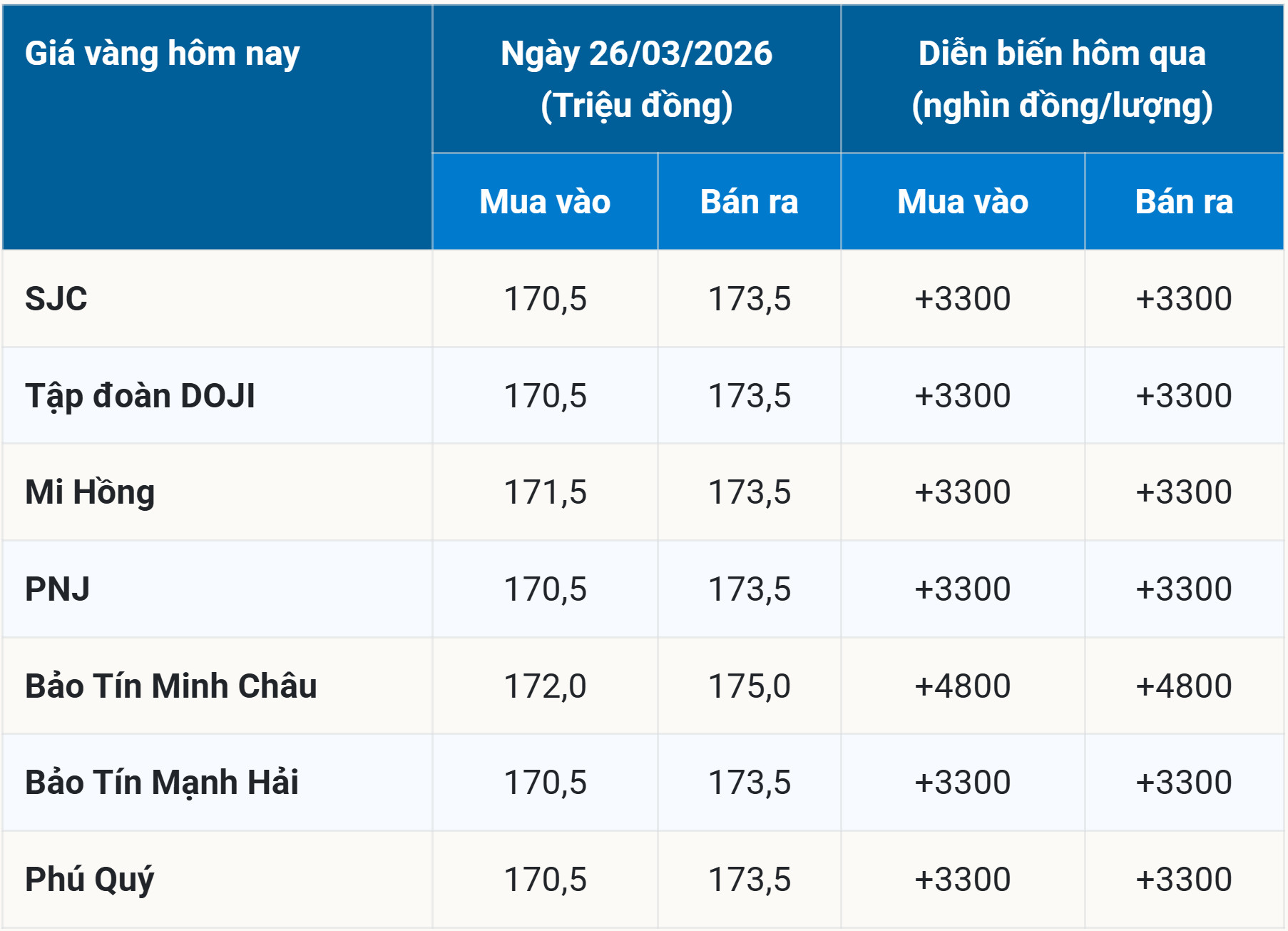Click PNJ's +3300 sell change value
Viewport: 1288px width, 931px height.
[x=1184, y=589]
